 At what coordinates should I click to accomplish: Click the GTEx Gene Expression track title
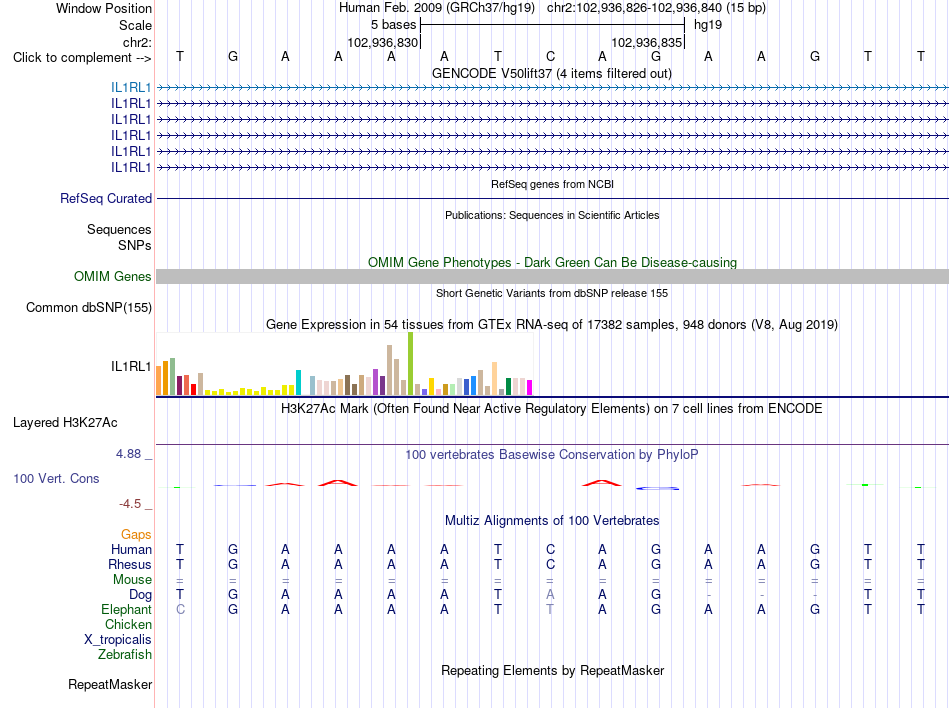pos(552,325)
